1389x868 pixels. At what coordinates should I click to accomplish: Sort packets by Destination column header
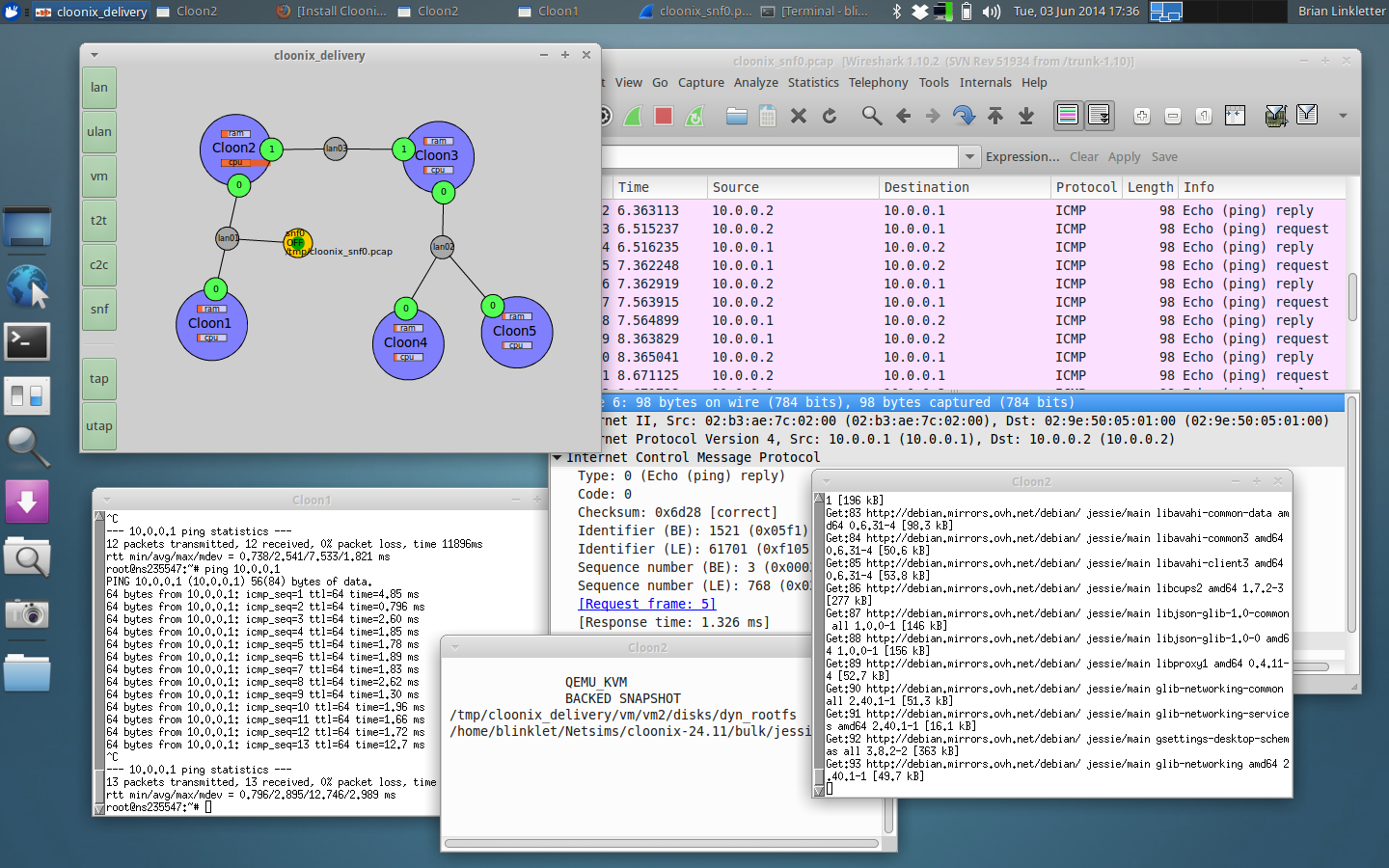point(965,187)
